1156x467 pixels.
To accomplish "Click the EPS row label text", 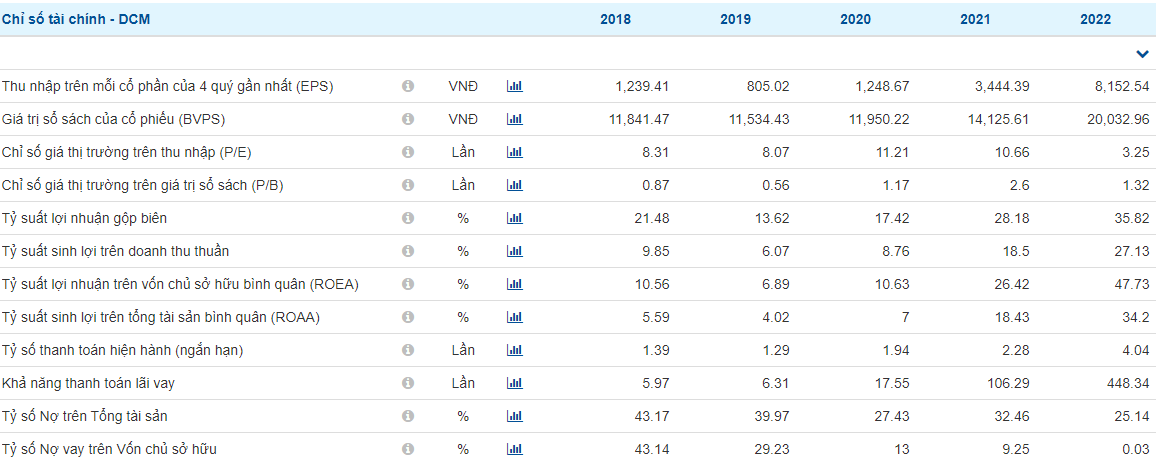I will pos(168,86).
